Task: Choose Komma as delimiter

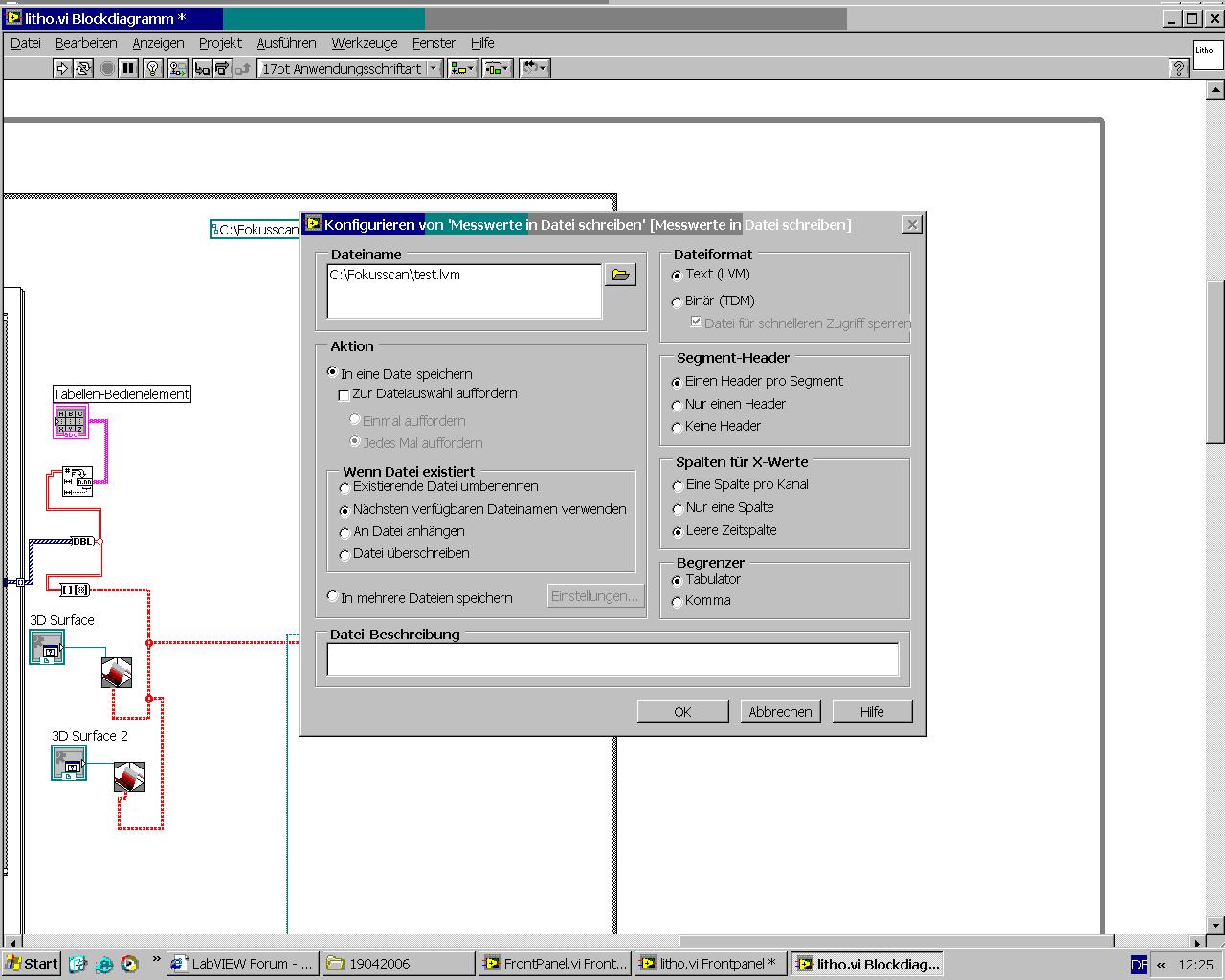Action: point(702,601)
